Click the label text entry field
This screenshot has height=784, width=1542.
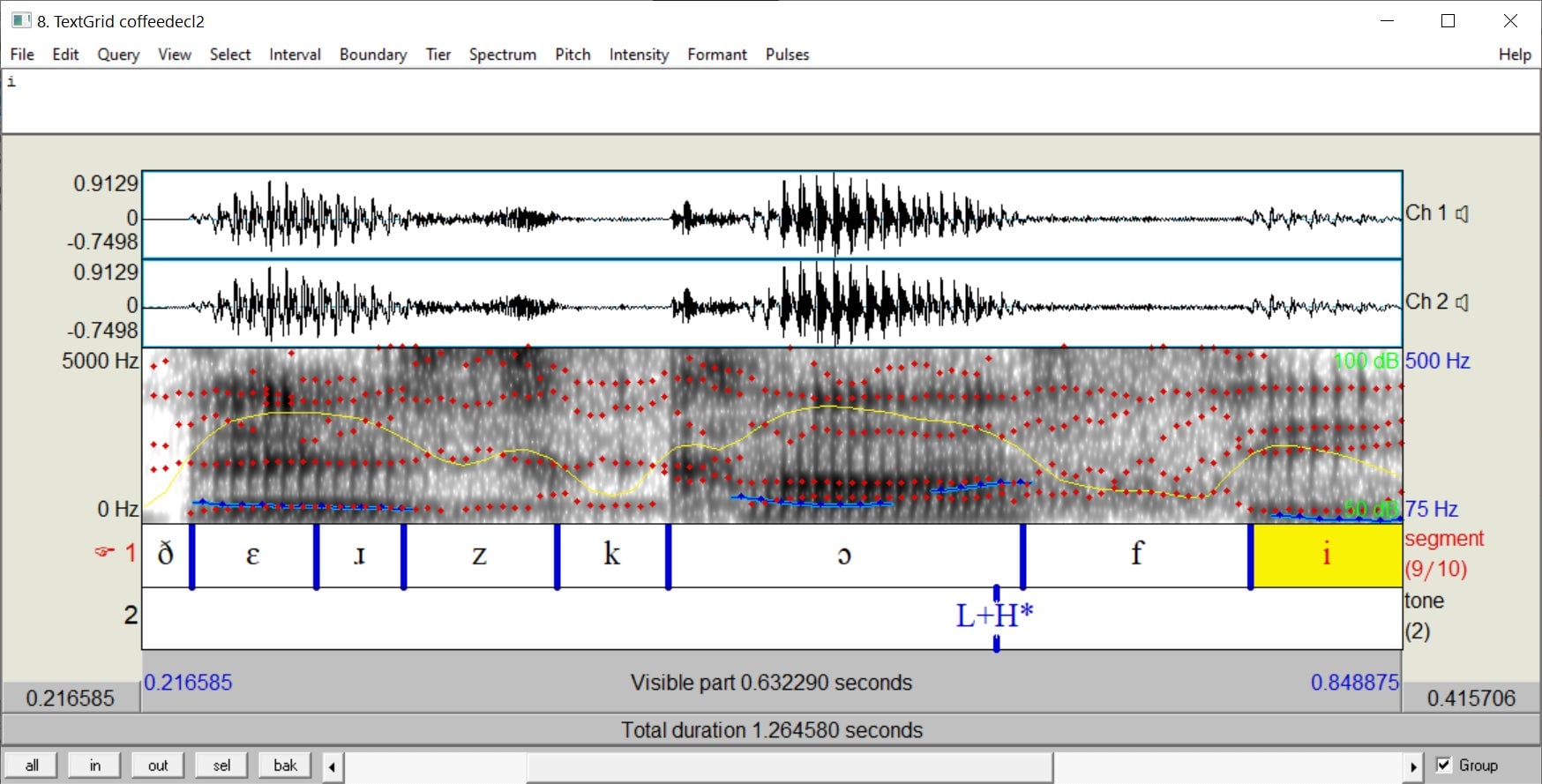[x=771, y=101]
